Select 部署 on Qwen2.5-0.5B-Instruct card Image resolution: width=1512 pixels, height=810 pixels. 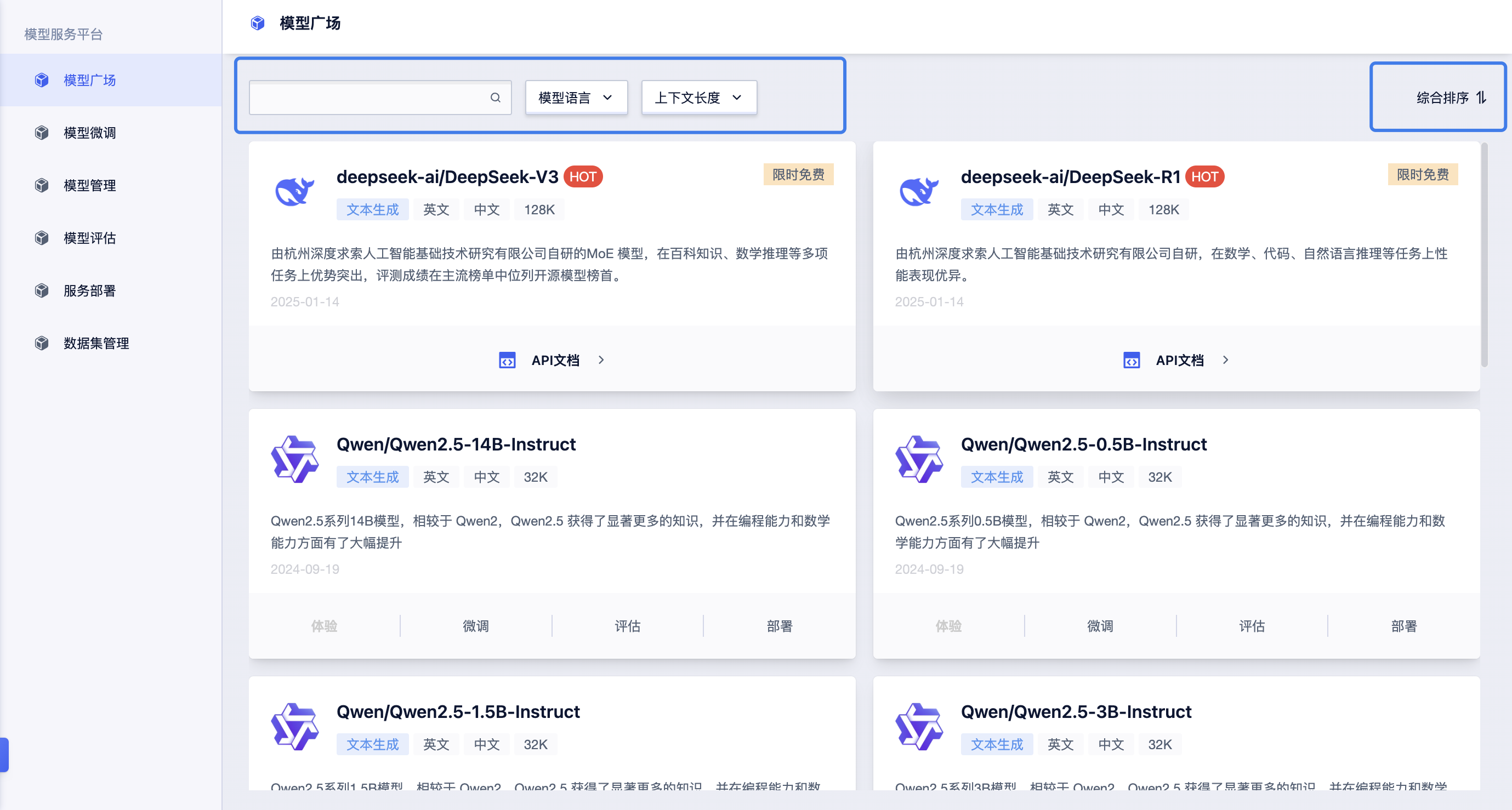coord(1404,626)
